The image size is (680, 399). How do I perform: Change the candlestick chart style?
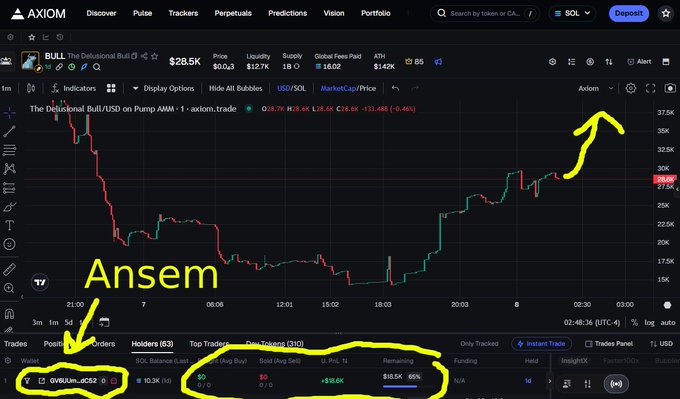(31, 88)
